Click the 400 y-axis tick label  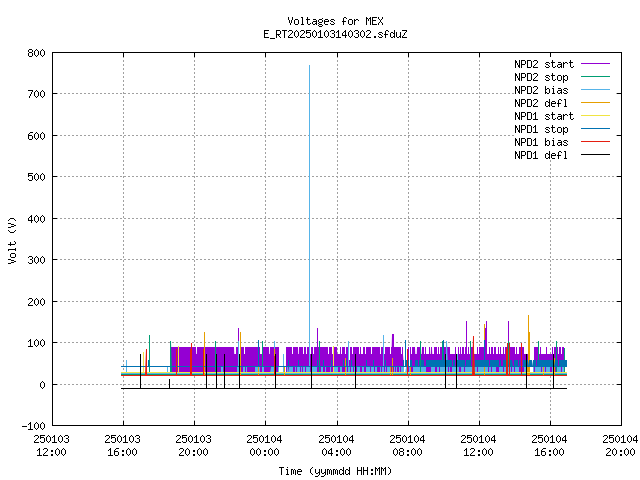(x=36, y=219)
